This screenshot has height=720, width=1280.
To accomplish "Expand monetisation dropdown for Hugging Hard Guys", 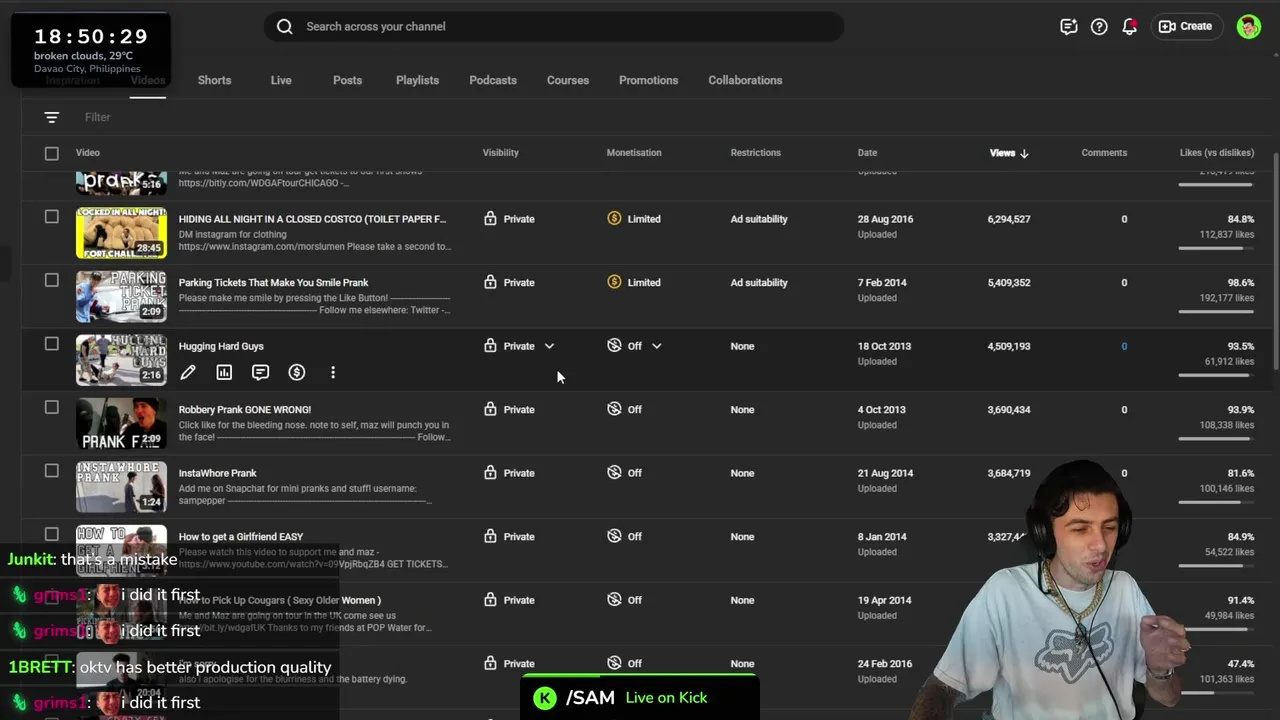I will (657, 346).
